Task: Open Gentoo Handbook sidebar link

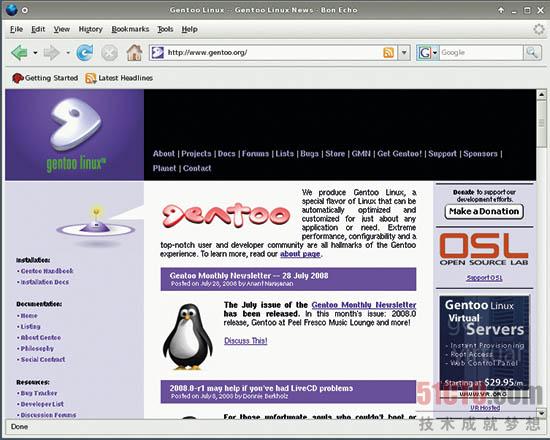Action: 47,271
